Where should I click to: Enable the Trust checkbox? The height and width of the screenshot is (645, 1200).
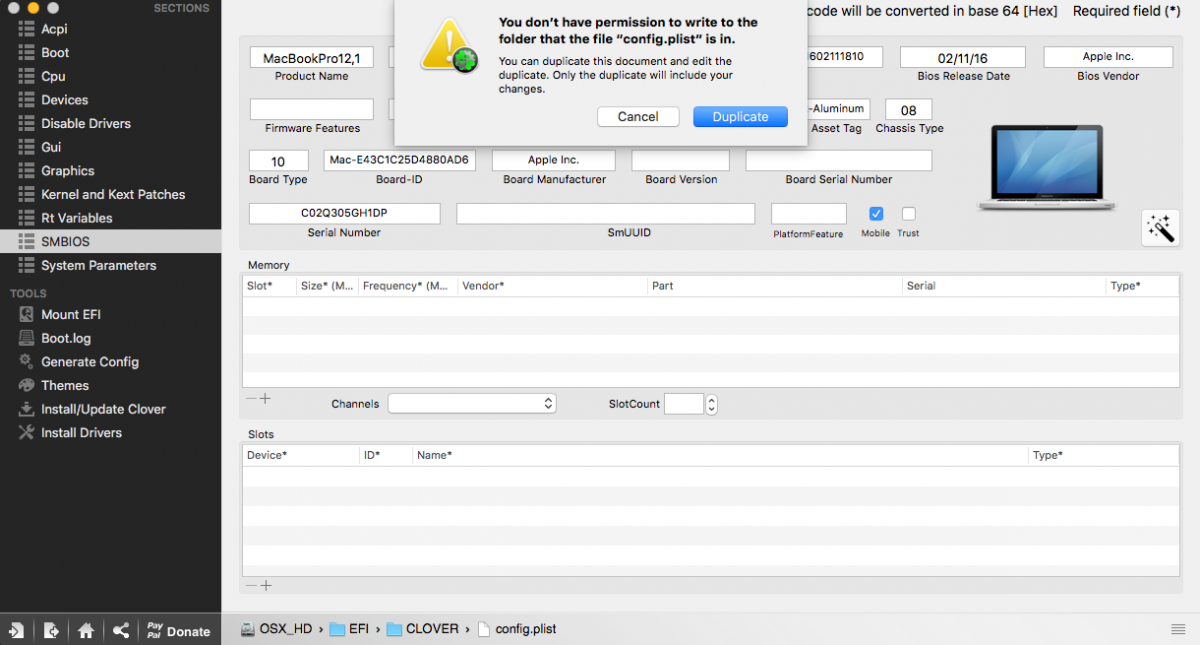pos(908,214)
